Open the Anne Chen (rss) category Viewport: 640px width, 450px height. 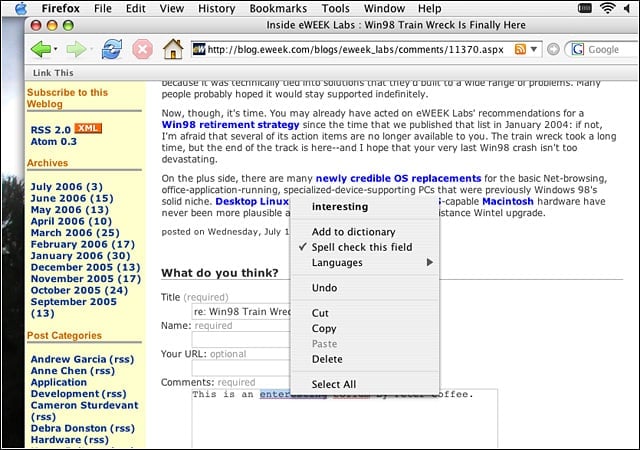(73, 371)
